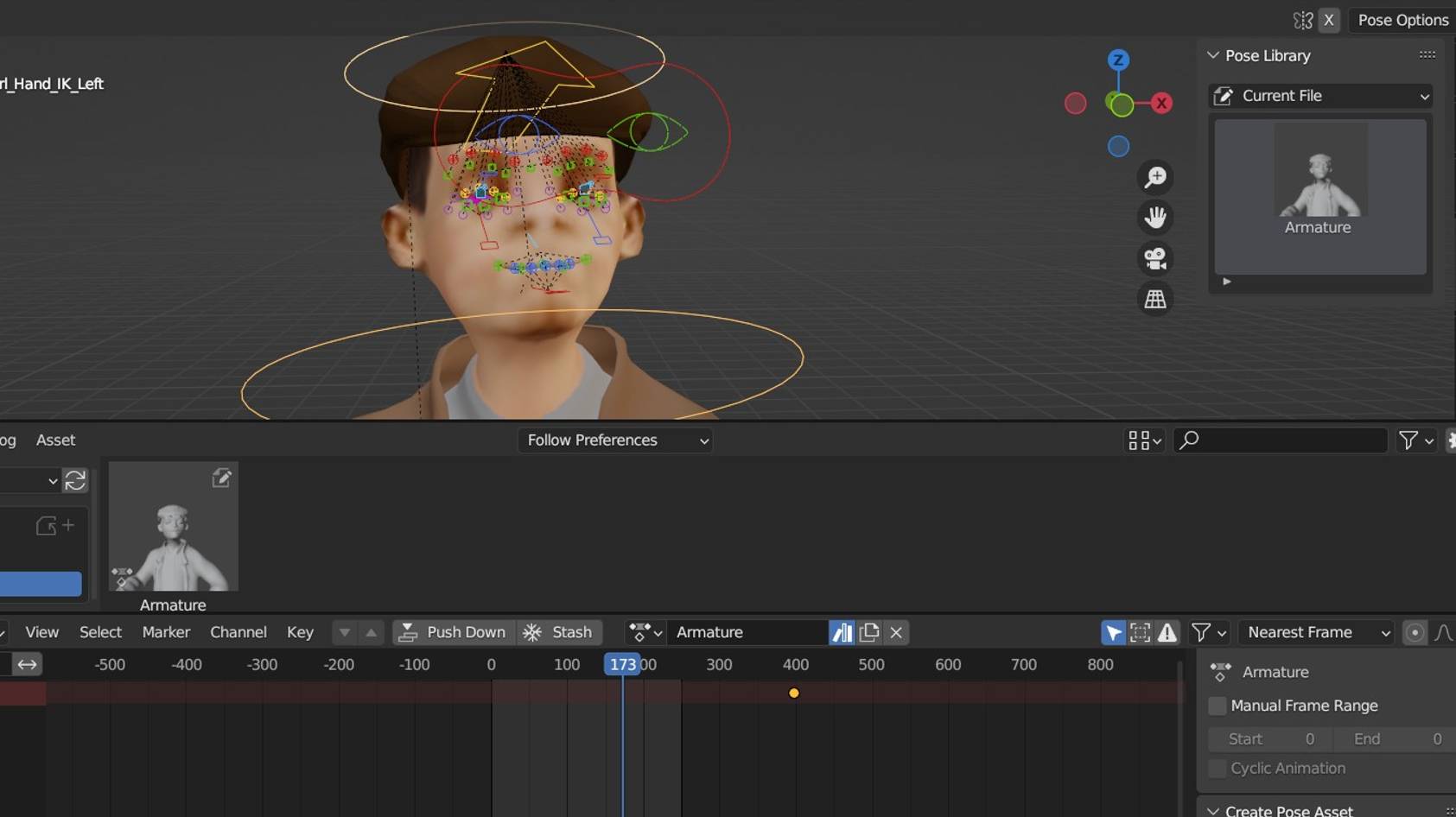Toggle only show selected arrow filter

pos(1114,632)
